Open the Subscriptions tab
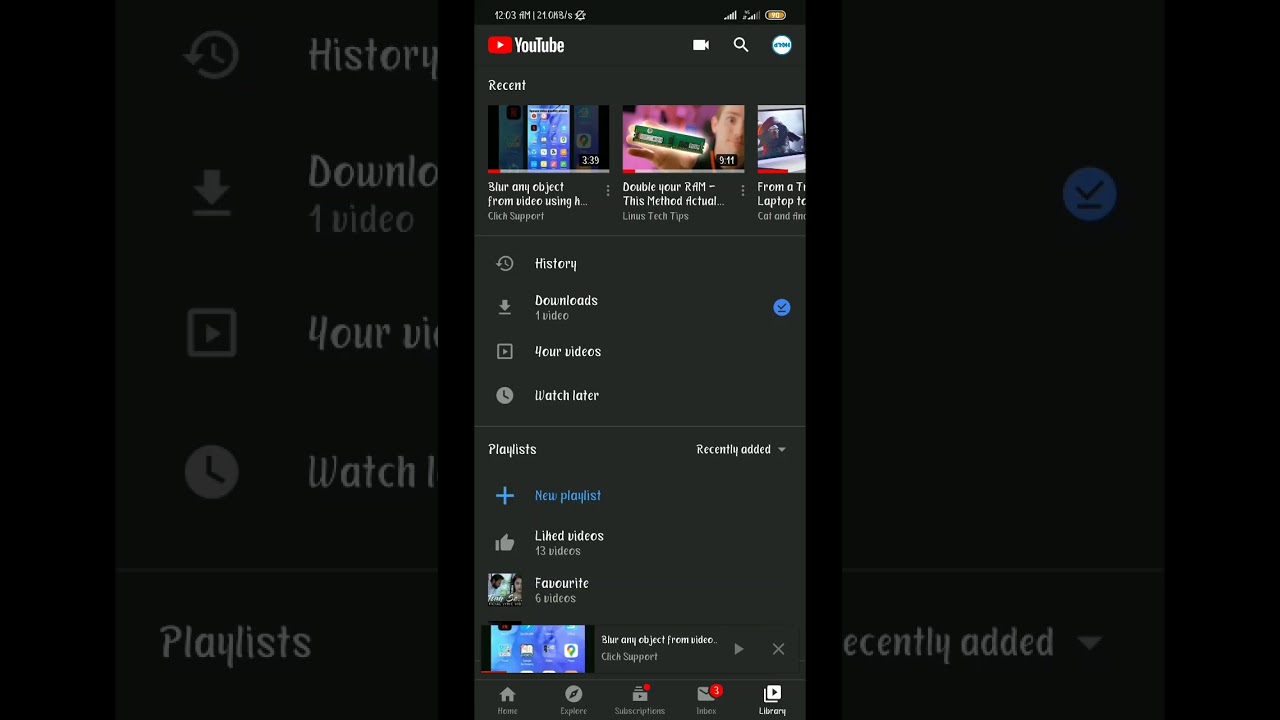The image size is (1280, 720). [x=640, y=700]
